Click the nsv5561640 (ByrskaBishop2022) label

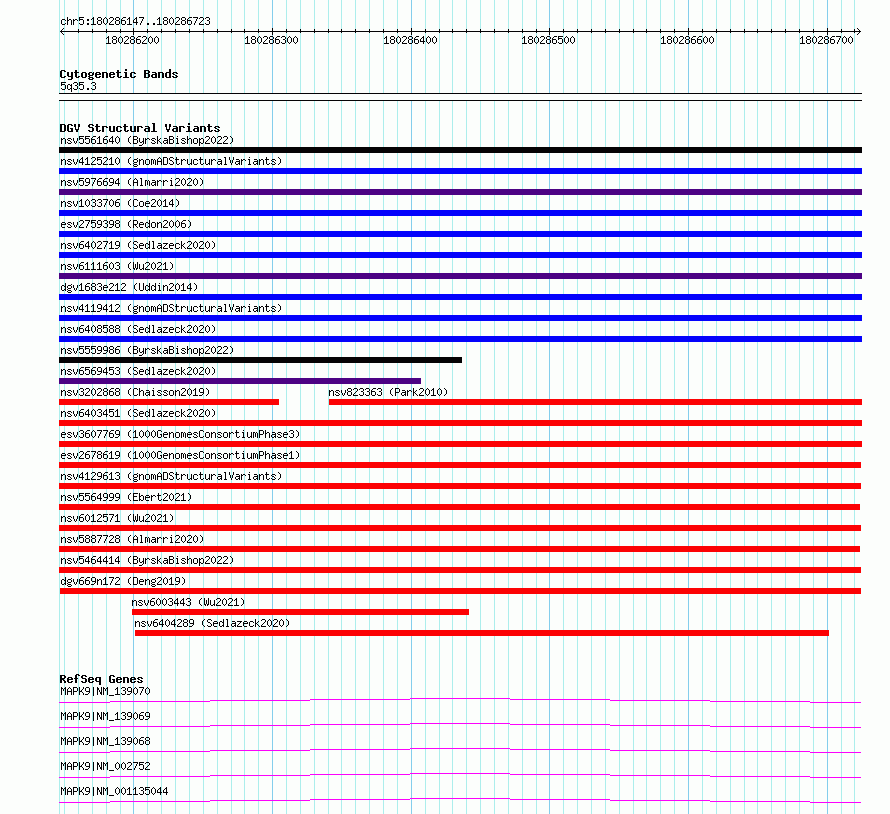(x=147, y=140)
